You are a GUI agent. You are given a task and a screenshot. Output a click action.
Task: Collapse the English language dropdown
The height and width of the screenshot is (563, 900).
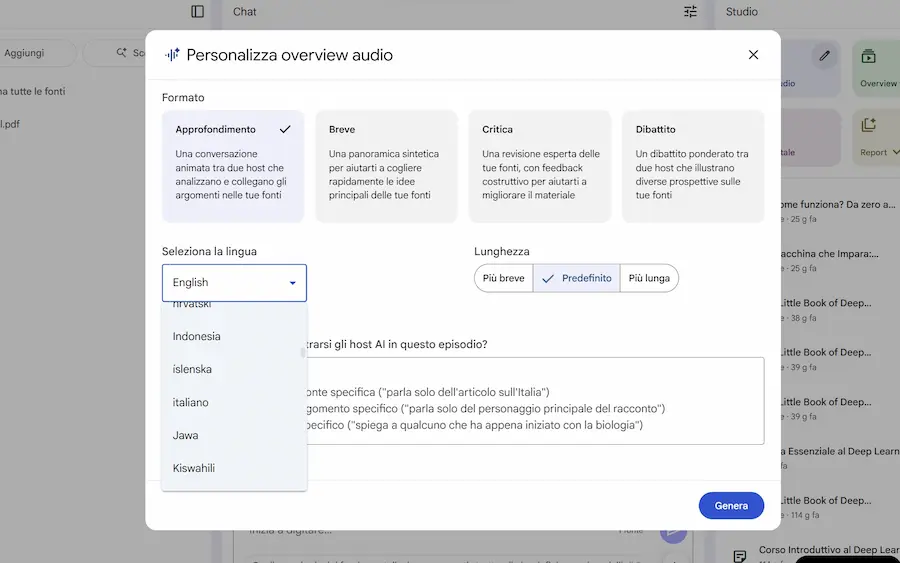point(292,283)
